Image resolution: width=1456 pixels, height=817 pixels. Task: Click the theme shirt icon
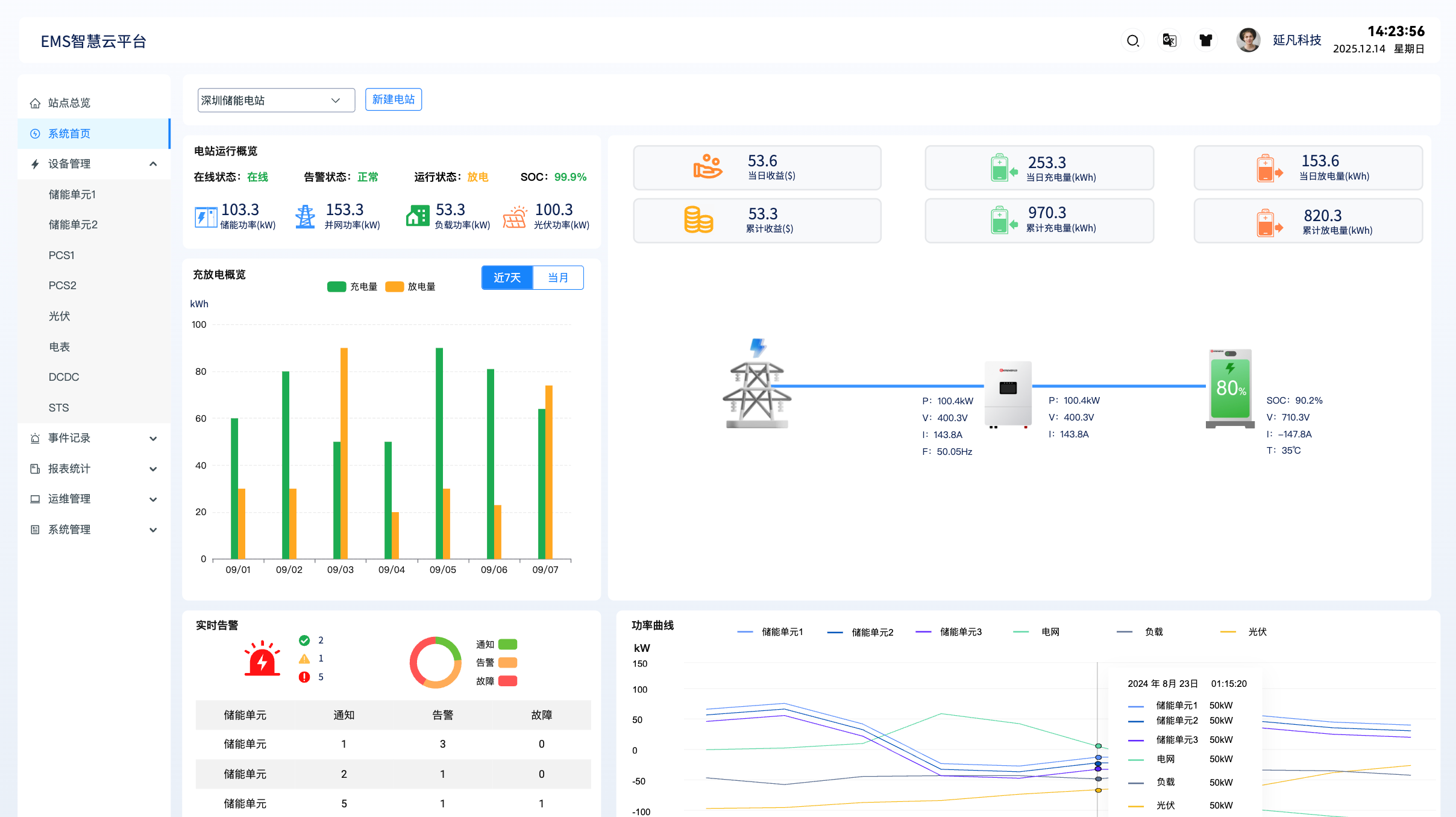click(x=1205, y=40)
